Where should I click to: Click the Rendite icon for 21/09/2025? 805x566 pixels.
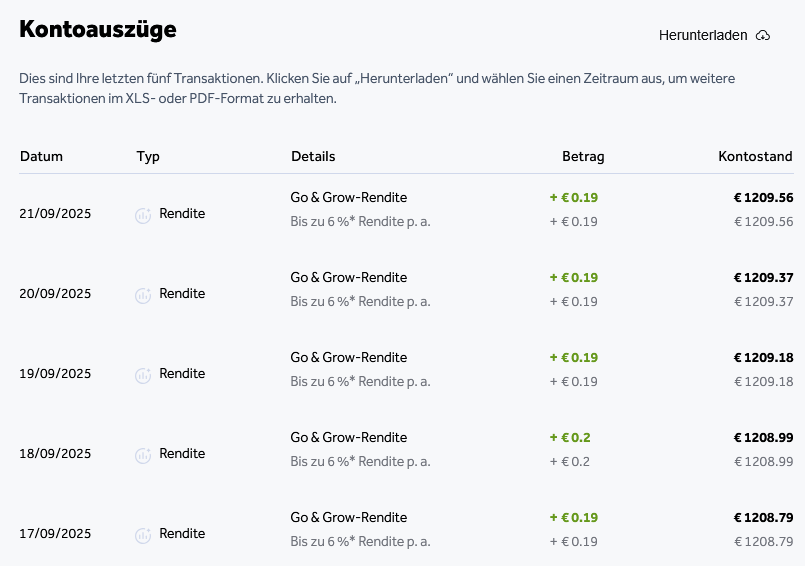(143, 215)
